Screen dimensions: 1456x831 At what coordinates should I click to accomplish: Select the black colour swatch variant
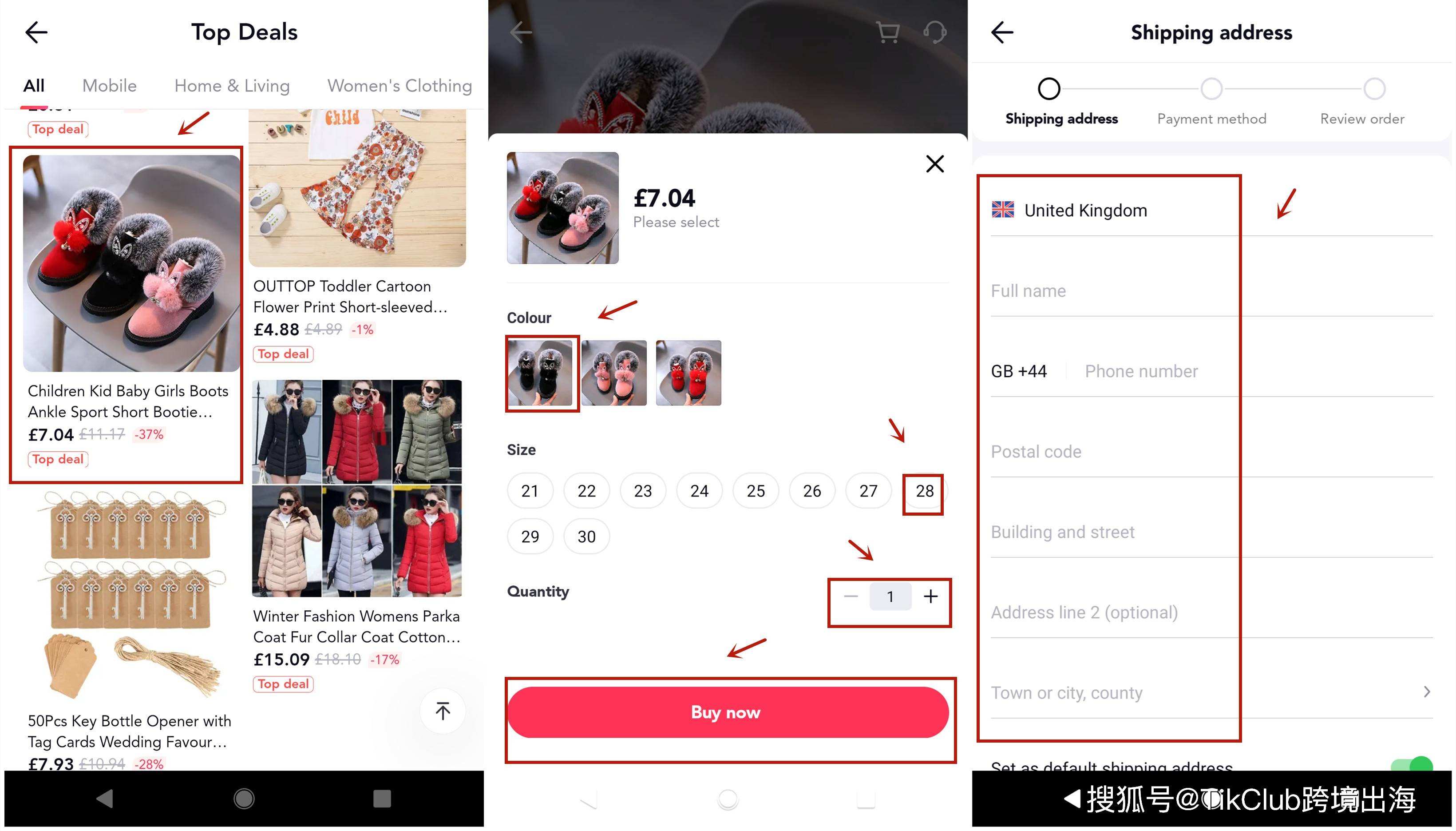pyautogui.click(x=541, y=372)
